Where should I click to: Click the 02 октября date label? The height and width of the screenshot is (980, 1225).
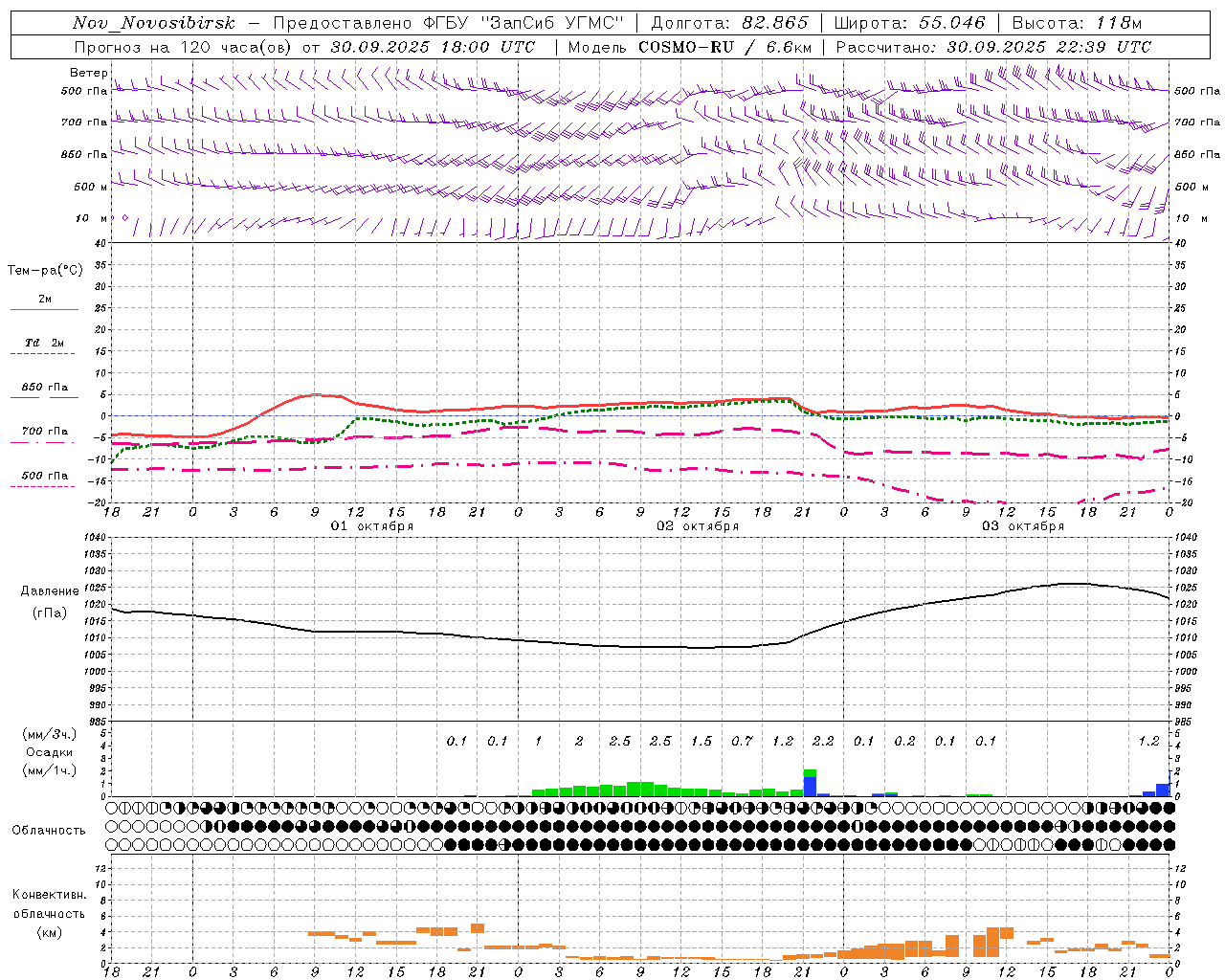[698, 526]
